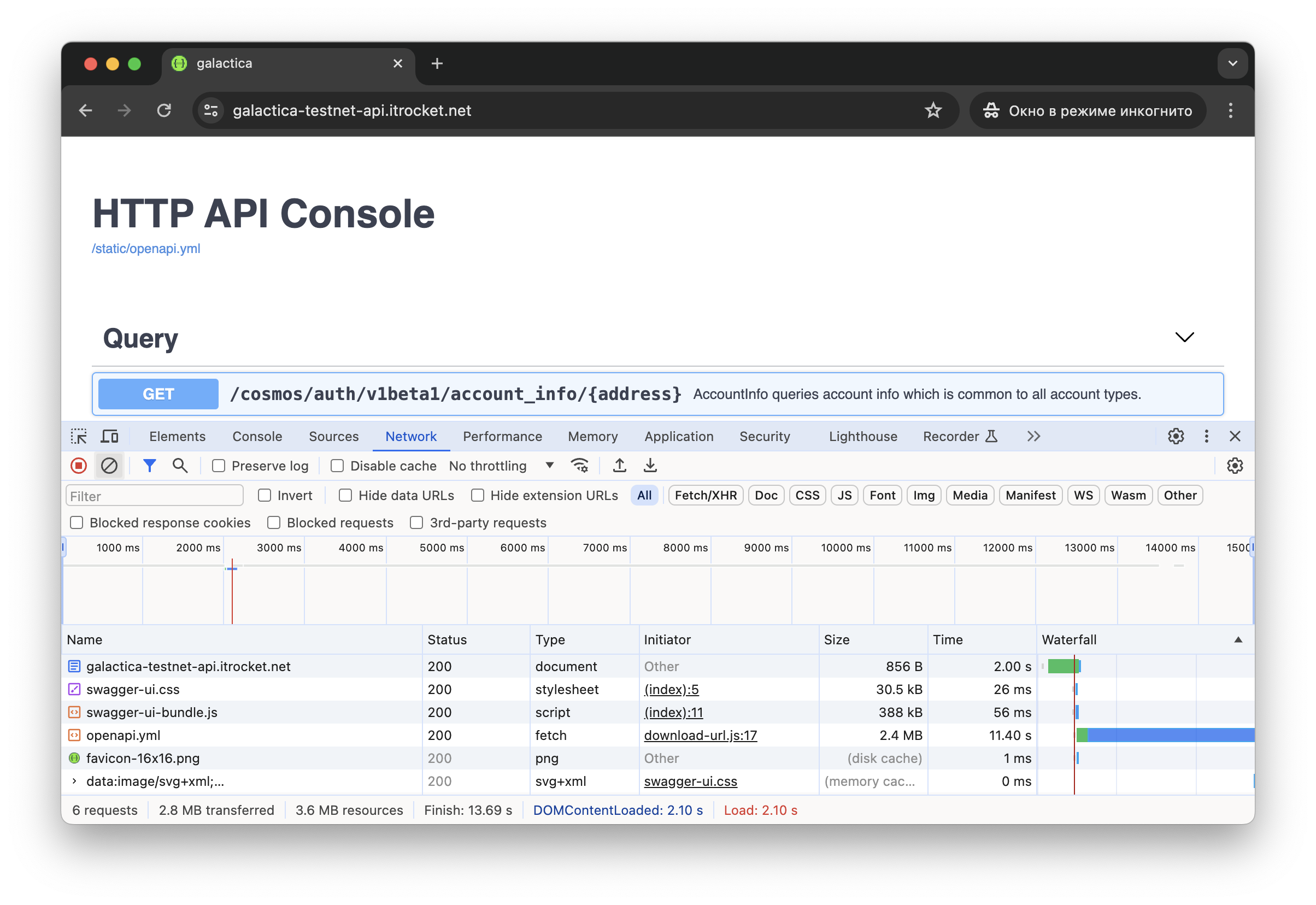Check the Invert filter checkbox
This screenshot has width=1316, height=905.
click(x=264, y=495)
